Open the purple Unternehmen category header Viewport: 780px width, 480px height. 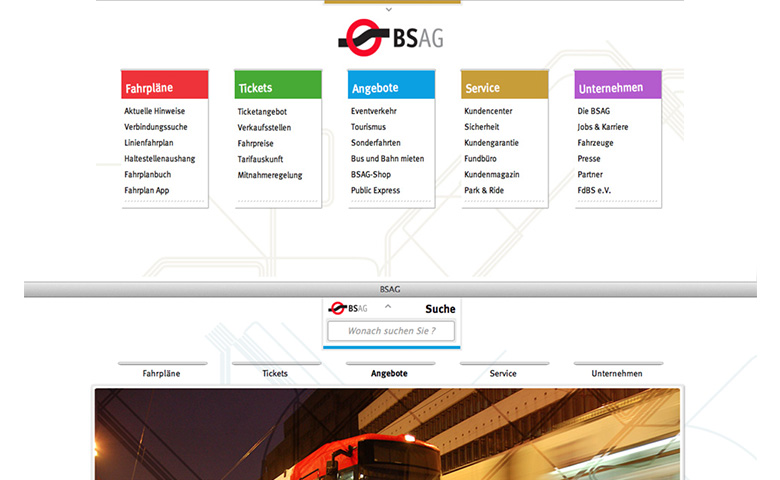pyautogui.click(x=618, y=85)
